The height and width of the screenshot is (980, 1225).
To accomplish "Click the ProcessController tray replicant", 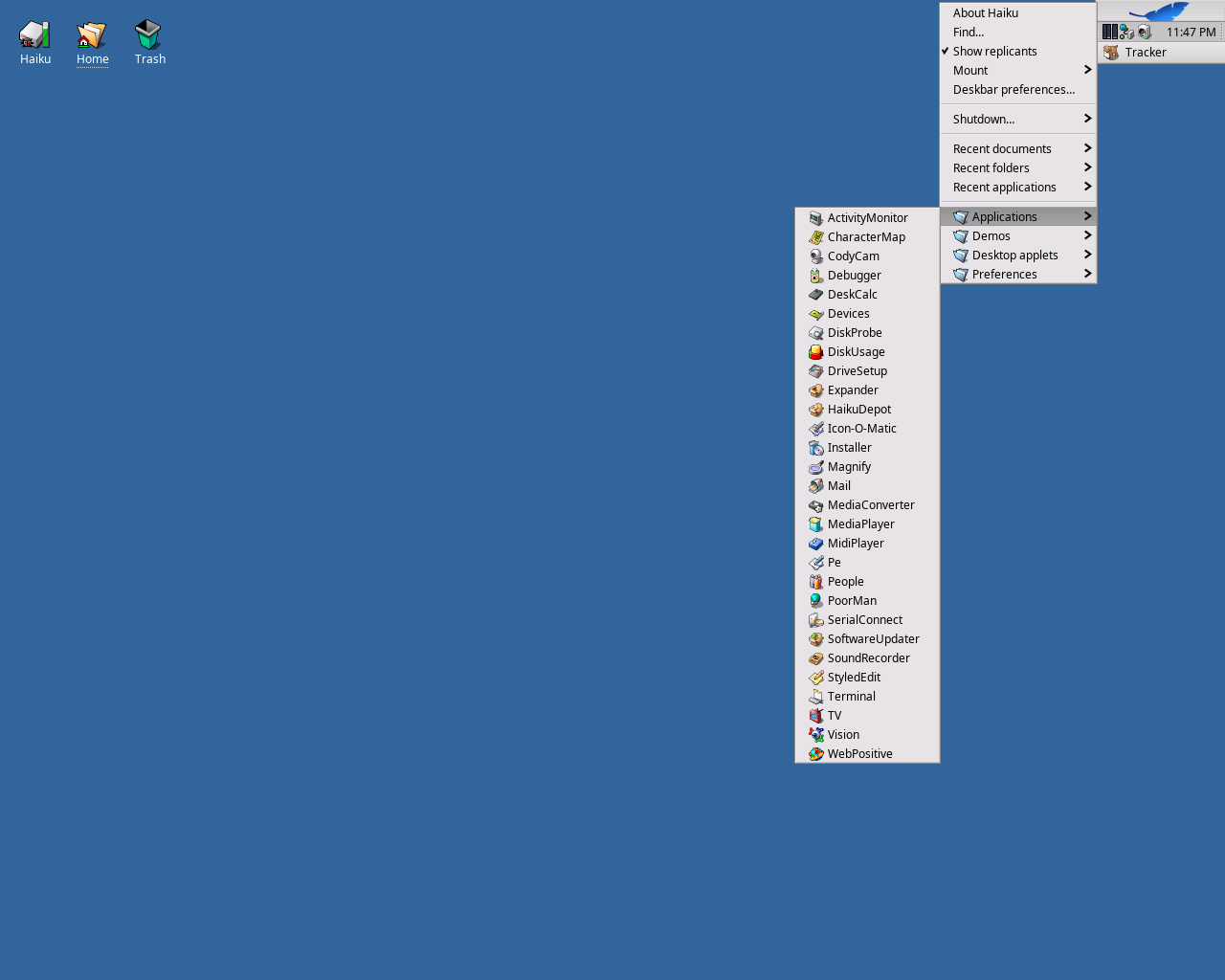I will click(1110, 32).
